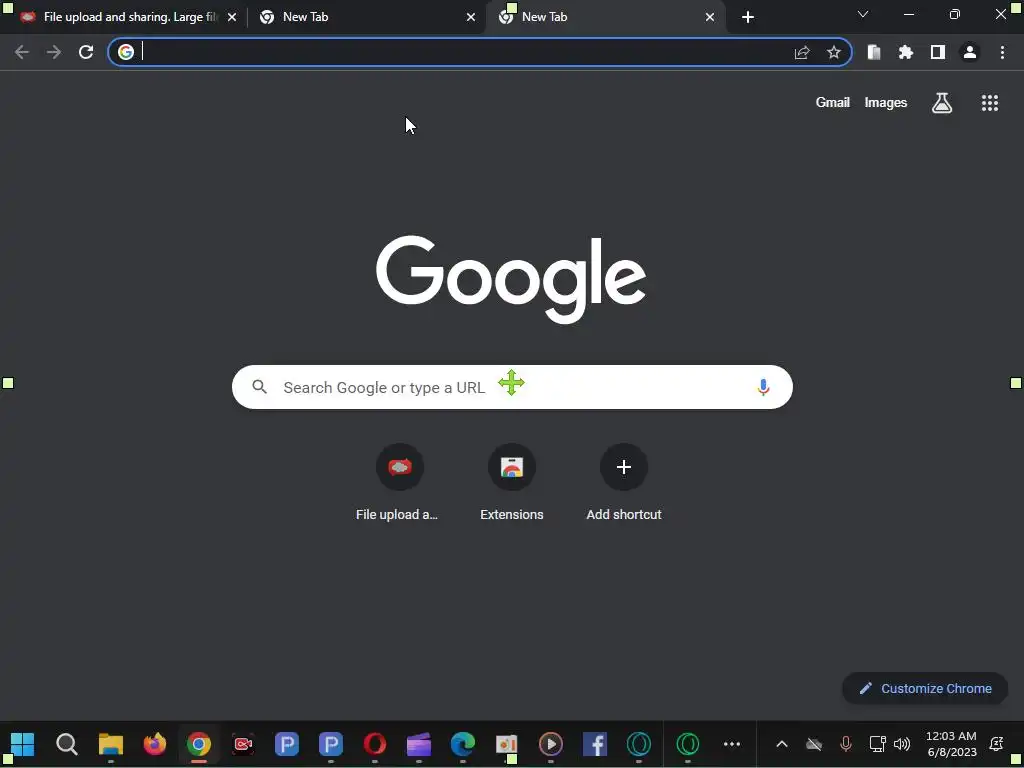The height and width of the screenshot is (768, 1024).
Task: Open Gmail link
Action: pos(833,103)
